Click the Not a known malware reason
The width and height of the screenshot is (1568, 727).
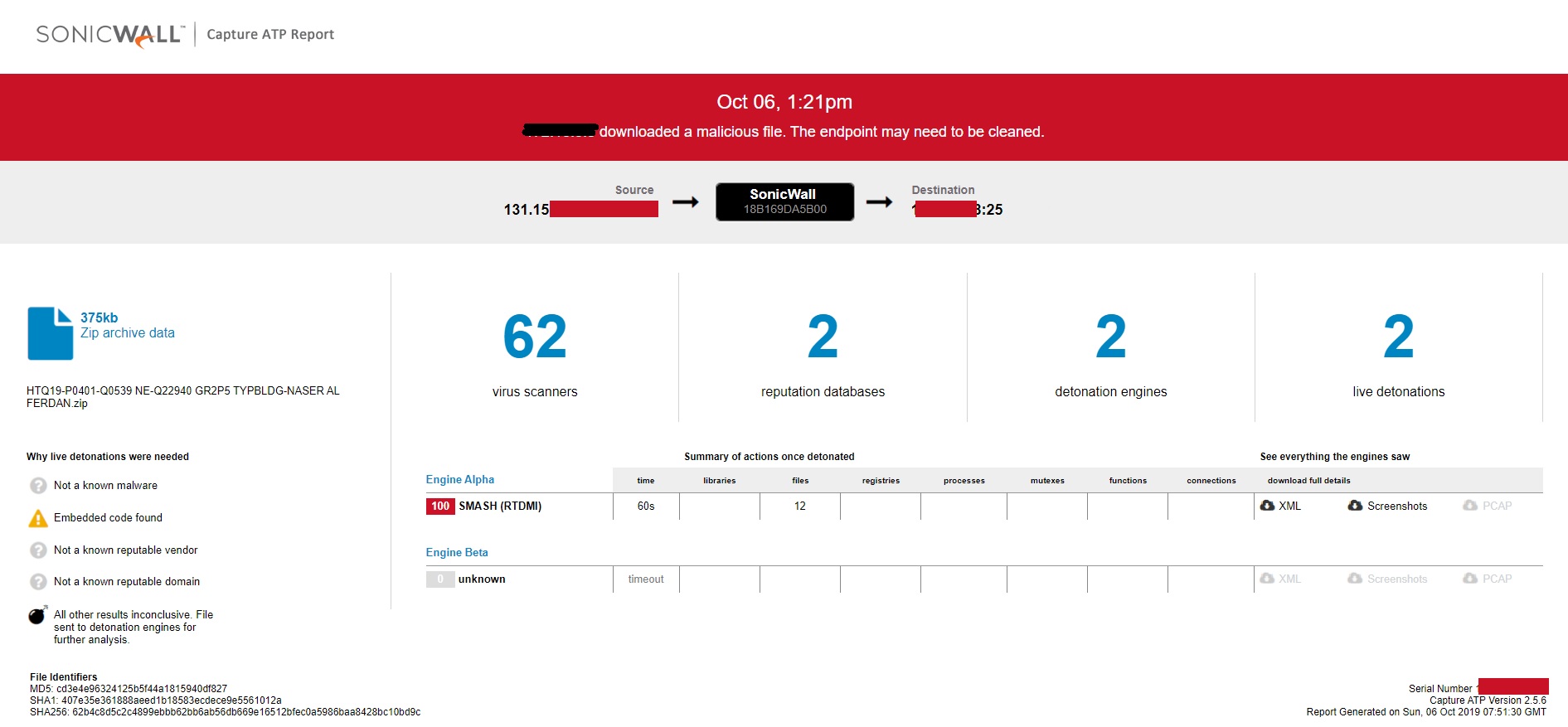pyautogui.click(x=105, y=486)
